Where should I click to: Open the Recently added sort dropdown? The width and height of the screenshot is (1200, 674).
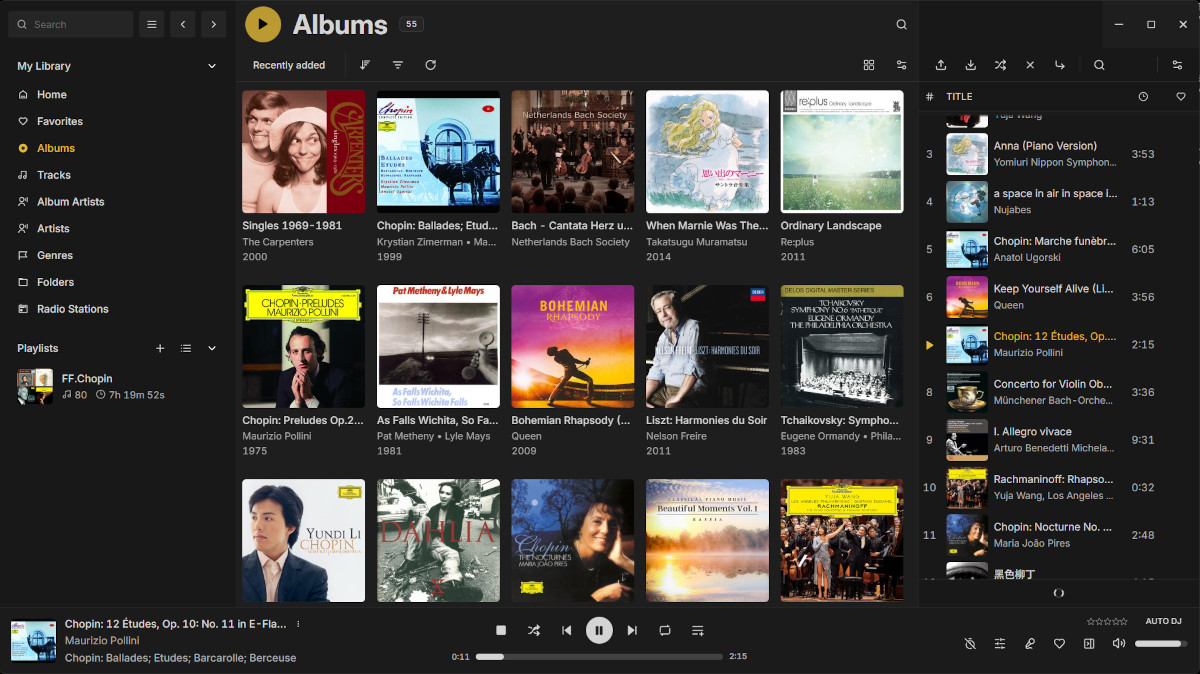[289, 65]
